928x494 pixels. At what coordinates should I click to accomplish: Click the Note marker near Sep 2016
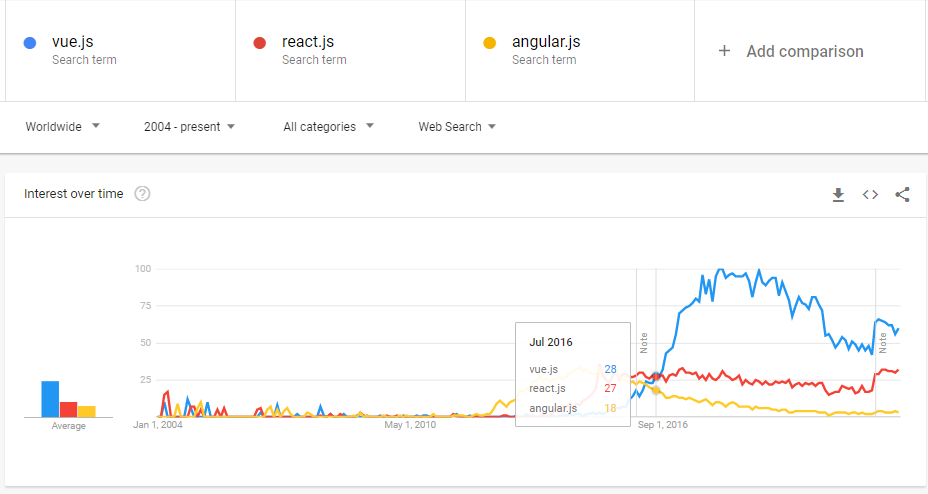(x=644, y=343)
